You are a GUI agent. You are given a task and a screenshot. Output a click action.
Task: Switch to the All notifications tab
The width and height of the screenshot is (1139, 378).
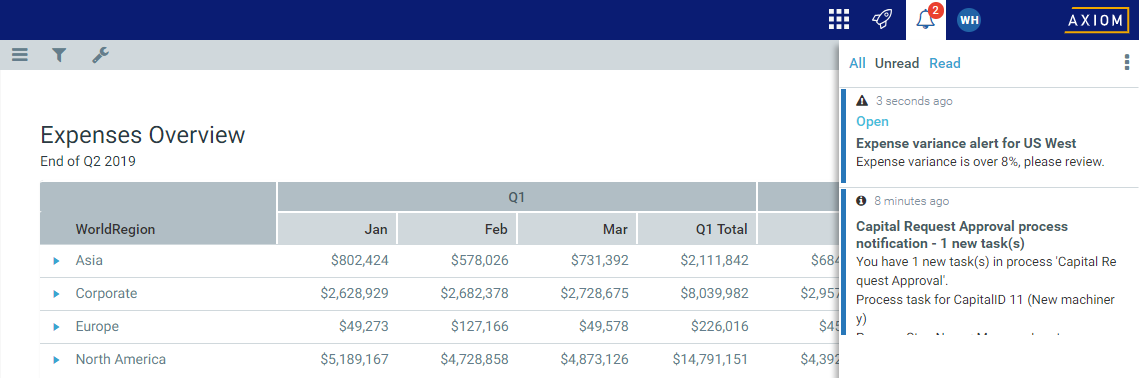(857, 63)
